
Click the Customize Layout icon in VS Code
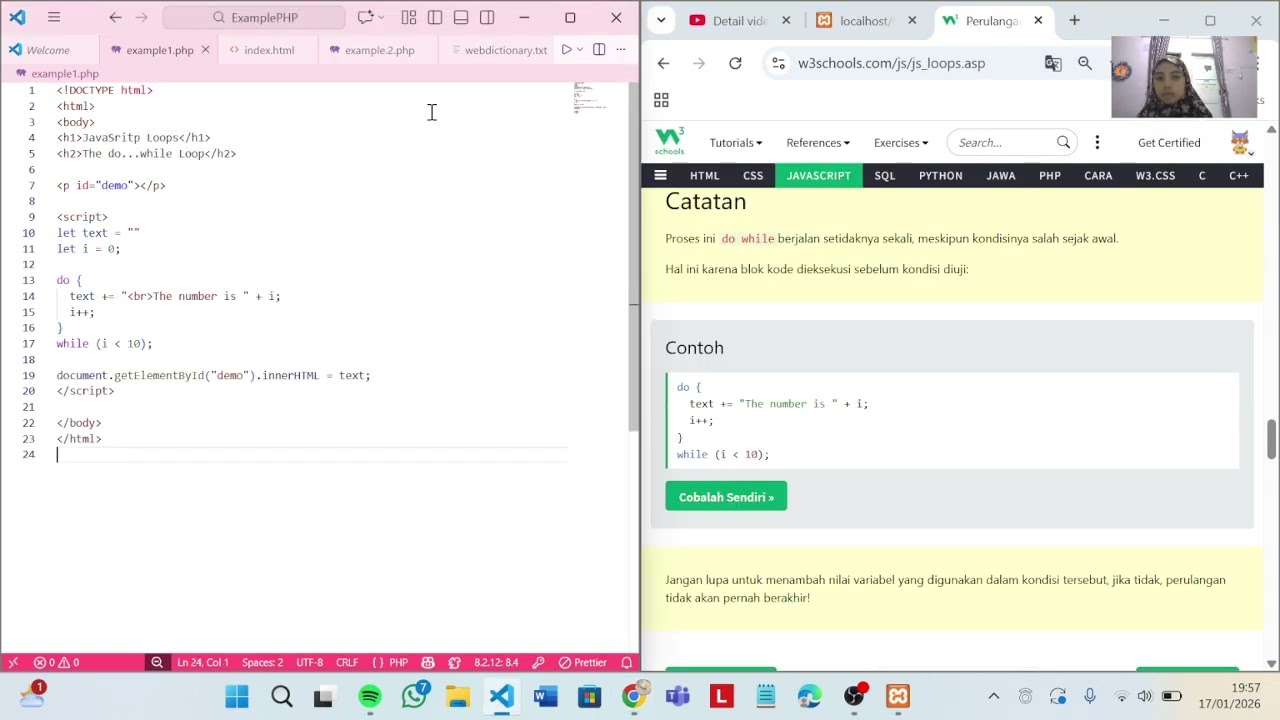409,17
